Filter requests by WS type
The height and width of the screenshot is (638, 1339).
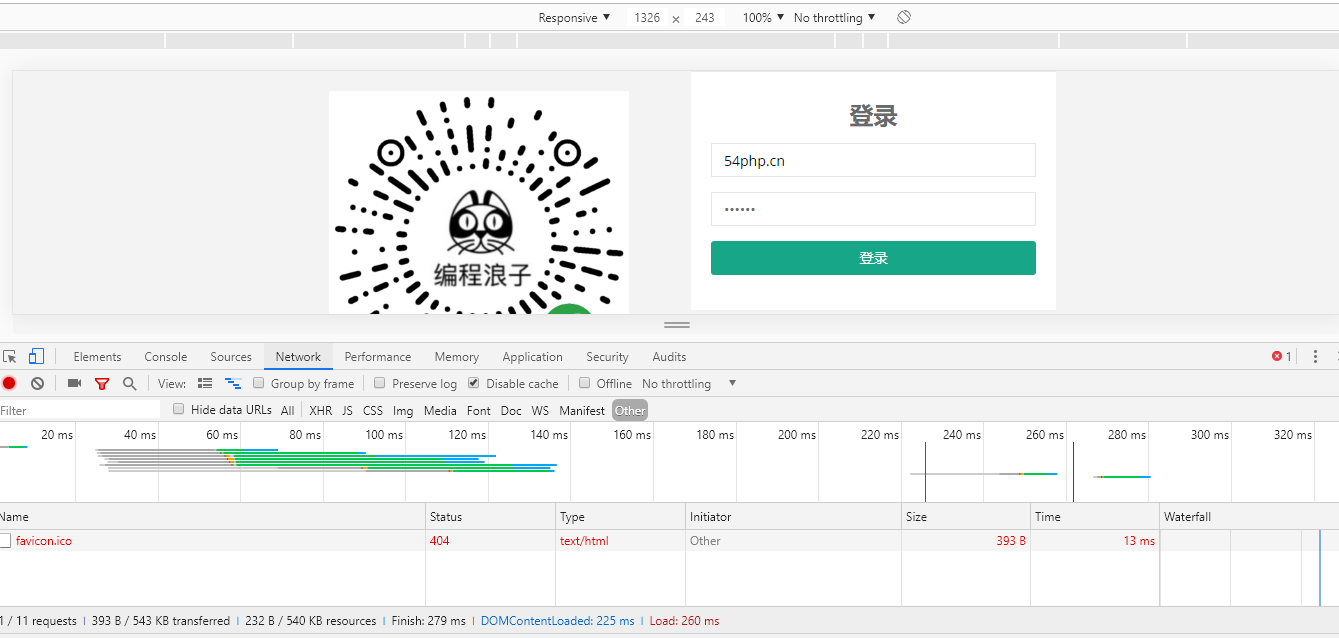tap(540, 410)
